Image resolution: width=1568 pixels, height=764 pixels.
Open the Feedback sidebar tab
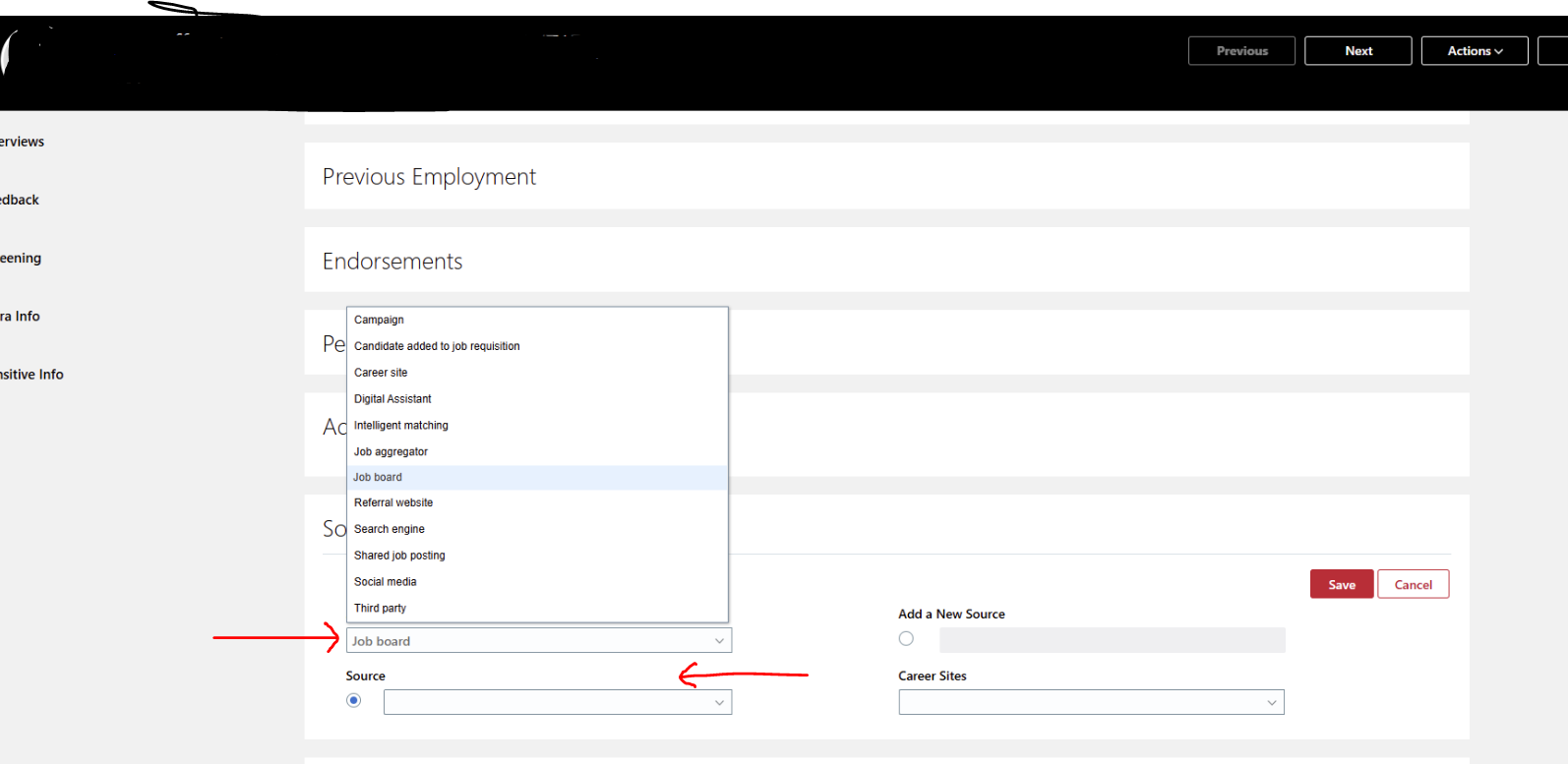click(x=20, y=200)
